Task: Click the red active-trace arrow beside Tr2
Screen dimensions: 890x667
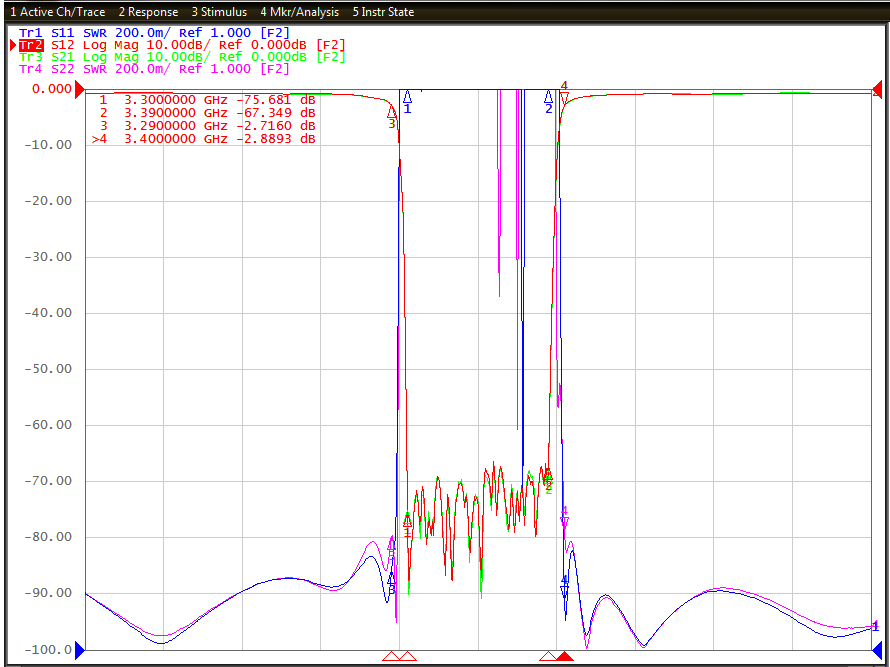Action: [14, 45]
